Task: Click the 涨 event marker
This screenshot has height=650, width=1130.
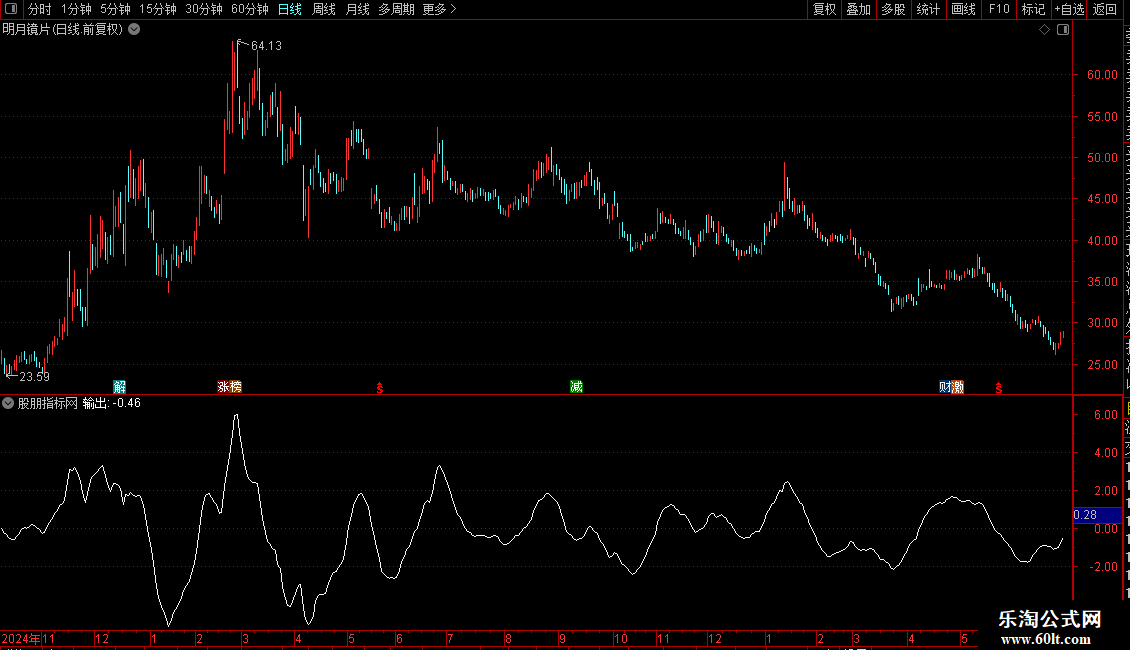Action: point(223,387)
